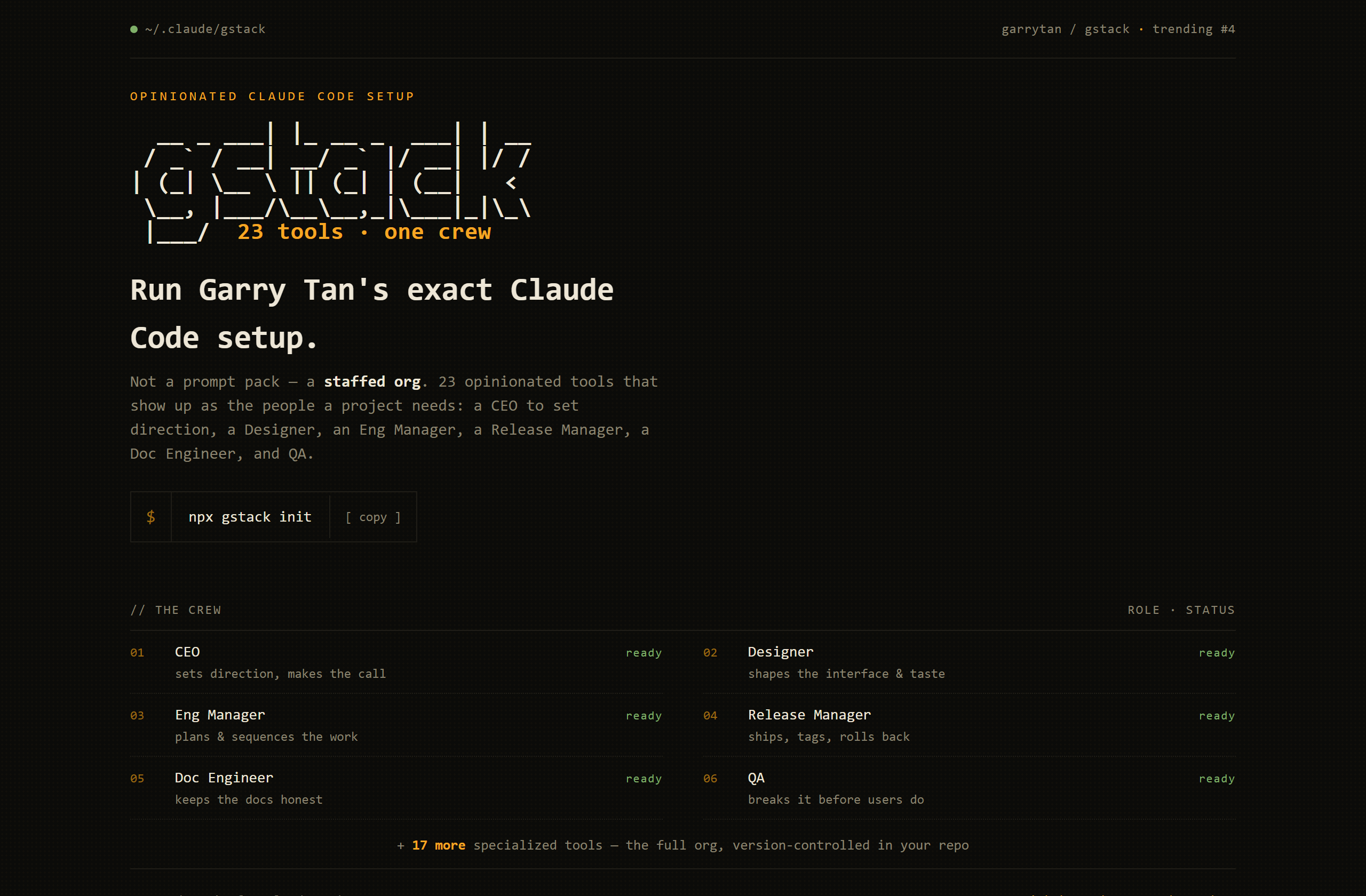This screenshot has height=896, width=1366.
Task: Click the headline 'Run Garry Tan's exact Claude Code setup.'
Action: click(x=372, y=313)
